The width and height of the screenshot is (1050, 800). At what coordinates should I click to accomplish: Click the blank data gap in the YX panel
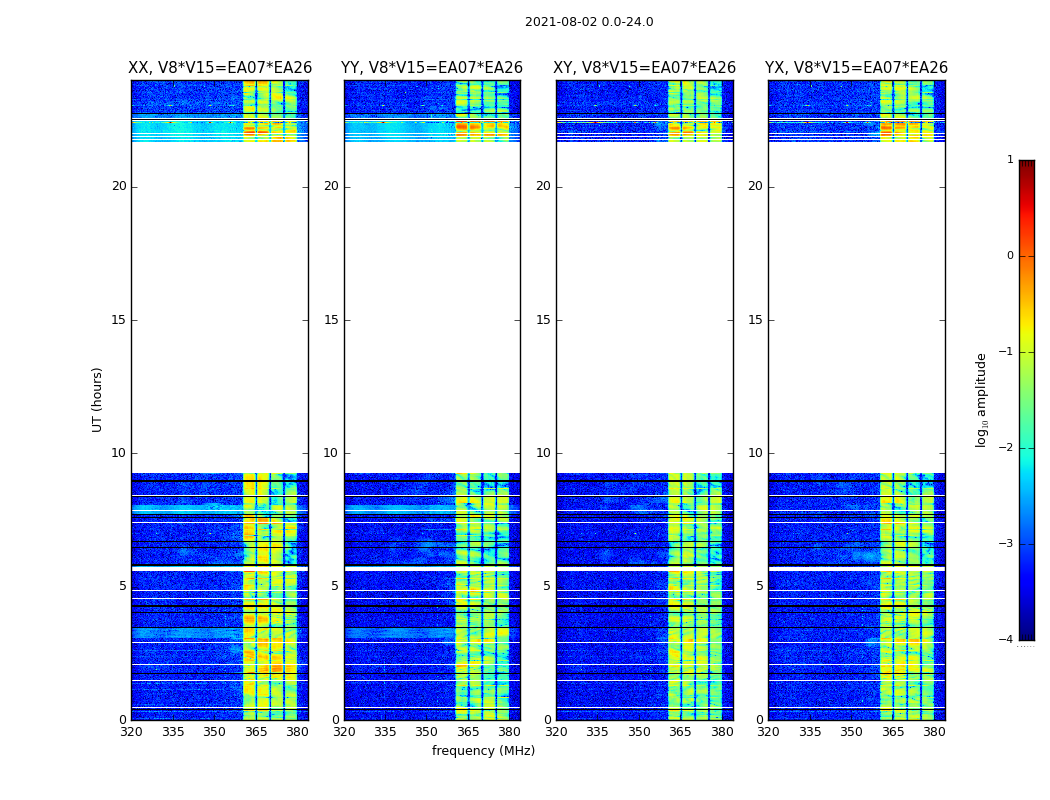click(x=856, y=308)
